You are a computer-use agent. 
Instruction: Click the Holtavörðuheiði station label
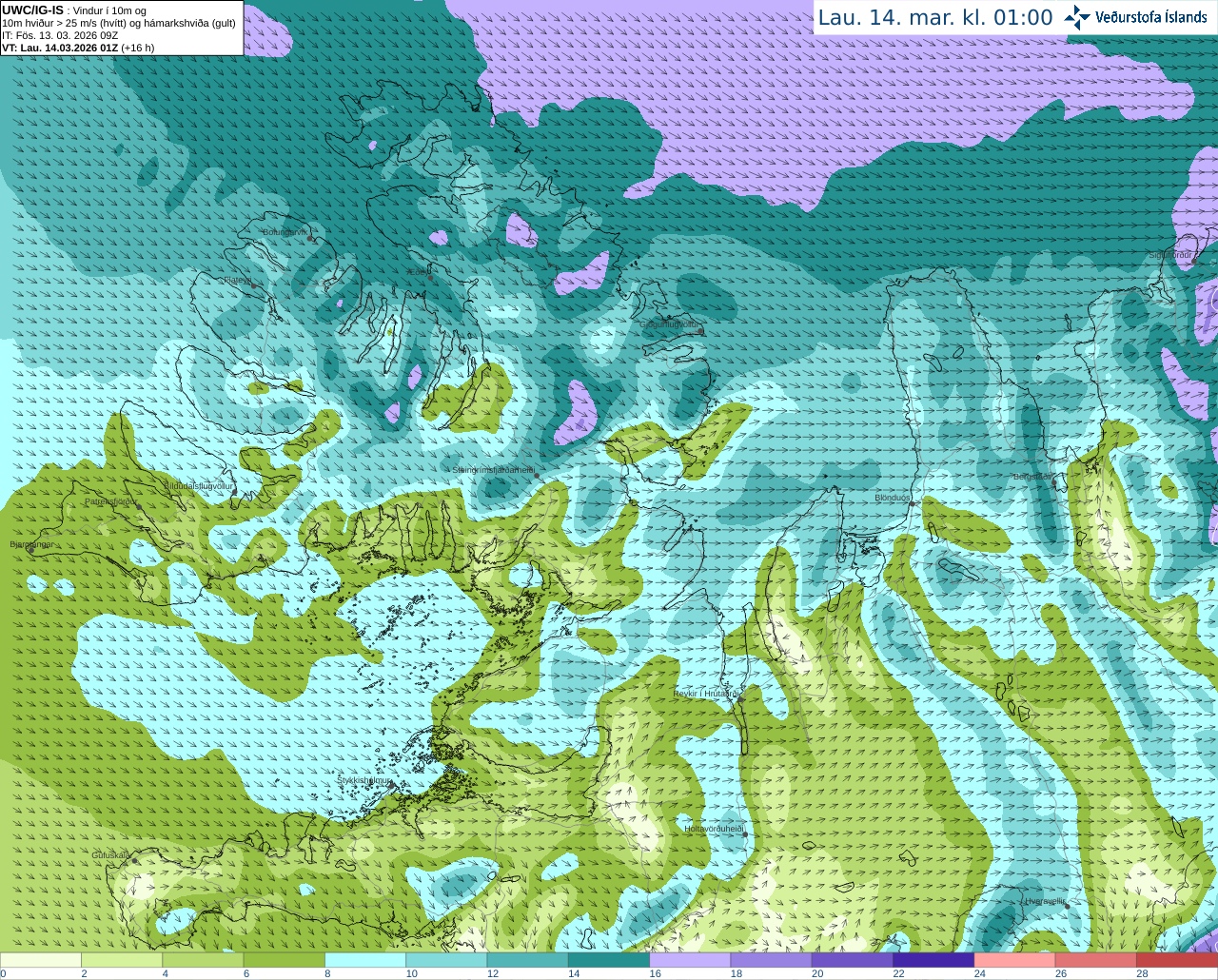(714, 829)
